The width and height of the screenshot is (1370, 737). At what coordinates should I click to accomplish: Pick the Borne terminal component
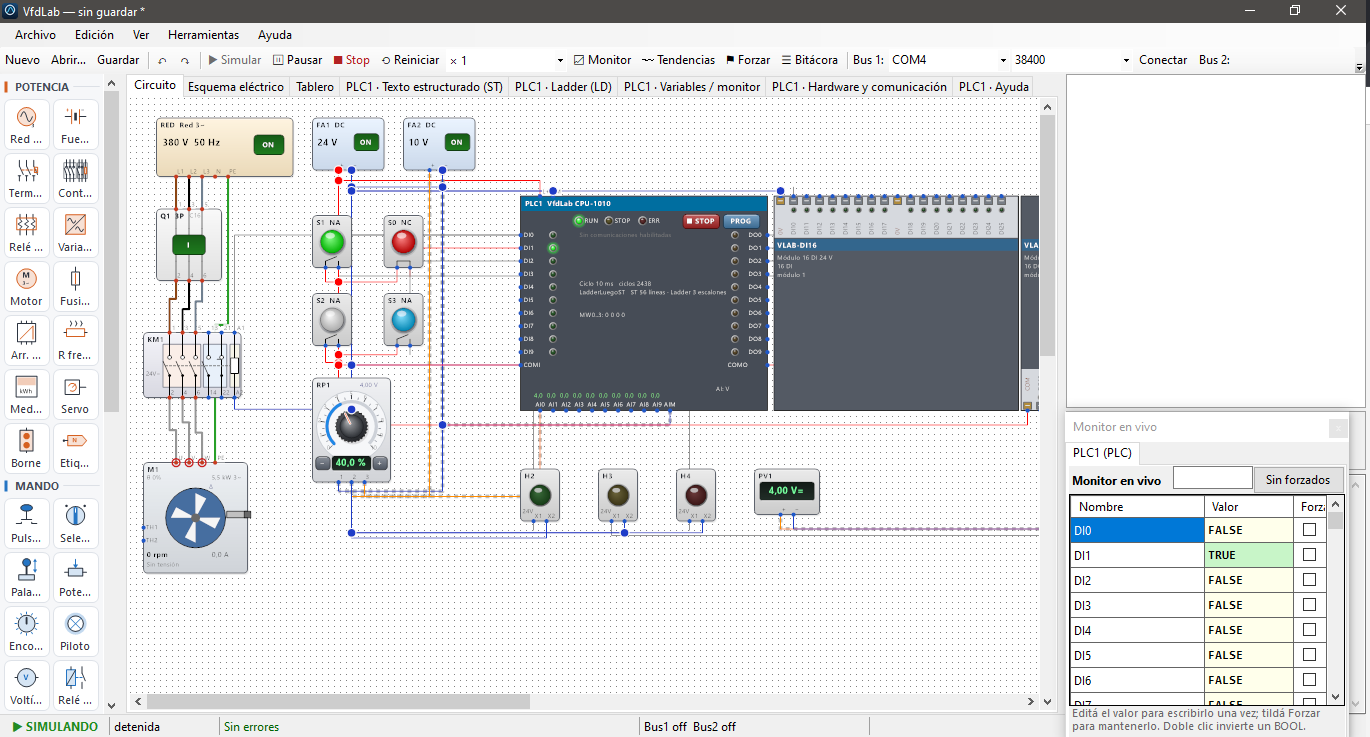(26, 448)
